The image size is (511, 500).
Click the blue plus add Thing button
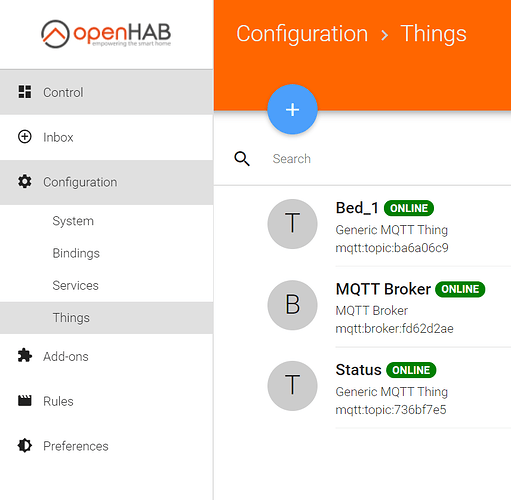292,109
